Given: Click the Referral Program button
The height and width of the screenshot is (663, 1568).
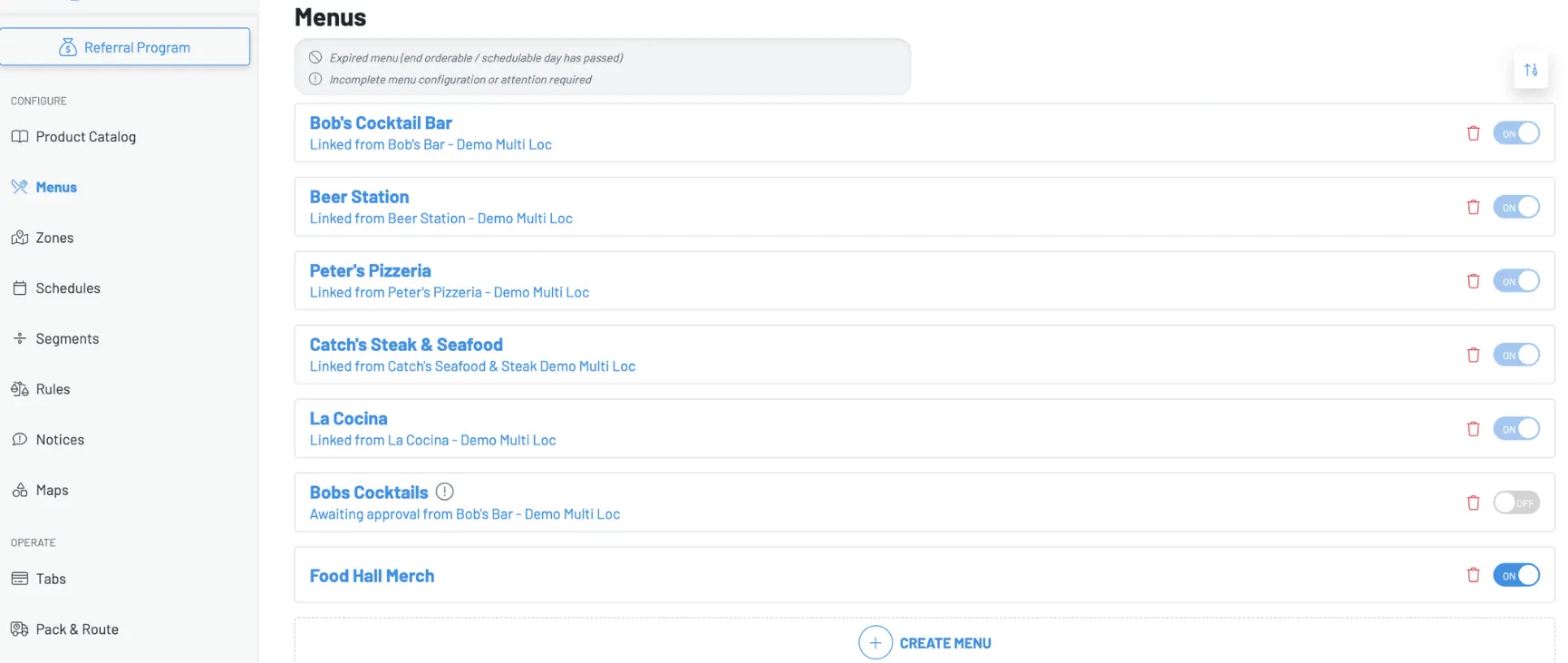Looking at the screenshot, I should tap(125, 47).
